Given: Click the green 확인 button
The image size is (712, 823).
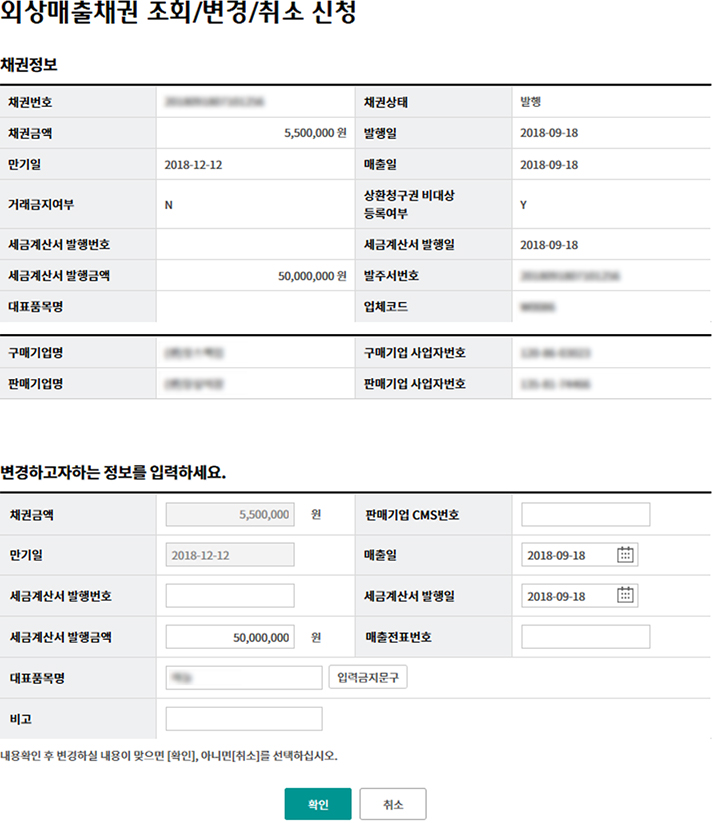Looking at the screenshot, I should pyautogui.click(x=317, y=804).
